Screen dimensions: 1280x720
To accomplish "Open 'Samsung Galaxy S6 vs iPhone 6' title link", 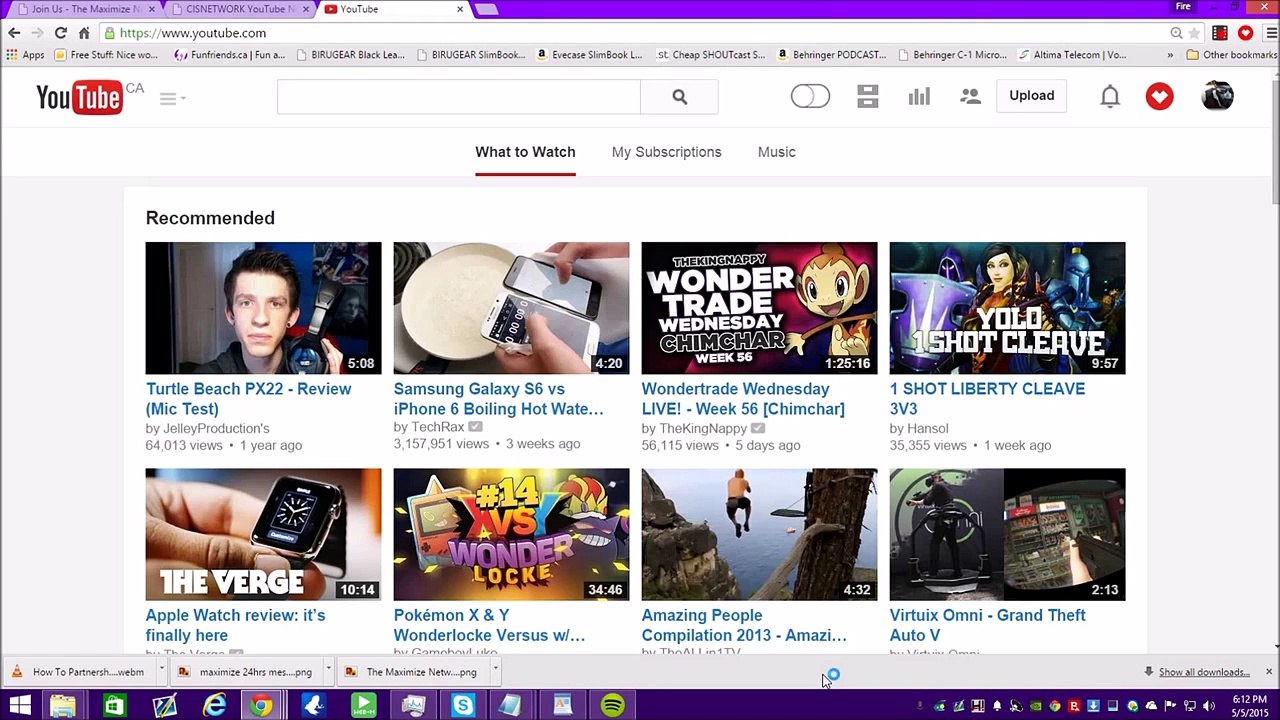I will [x=498, y=399].
